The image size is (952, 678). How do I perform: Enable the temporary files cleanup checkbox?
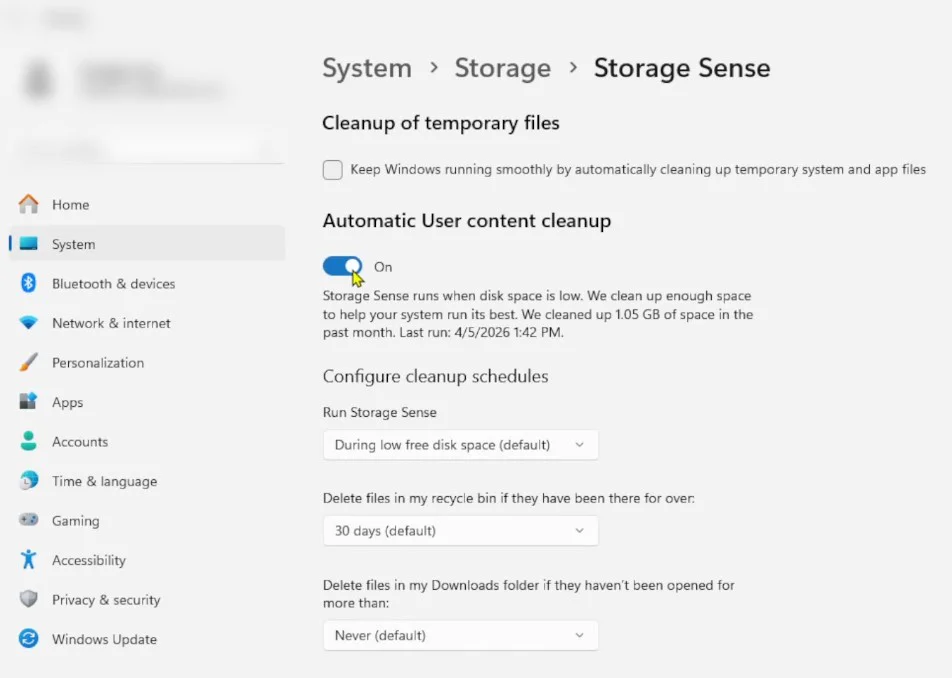point(333,170)
